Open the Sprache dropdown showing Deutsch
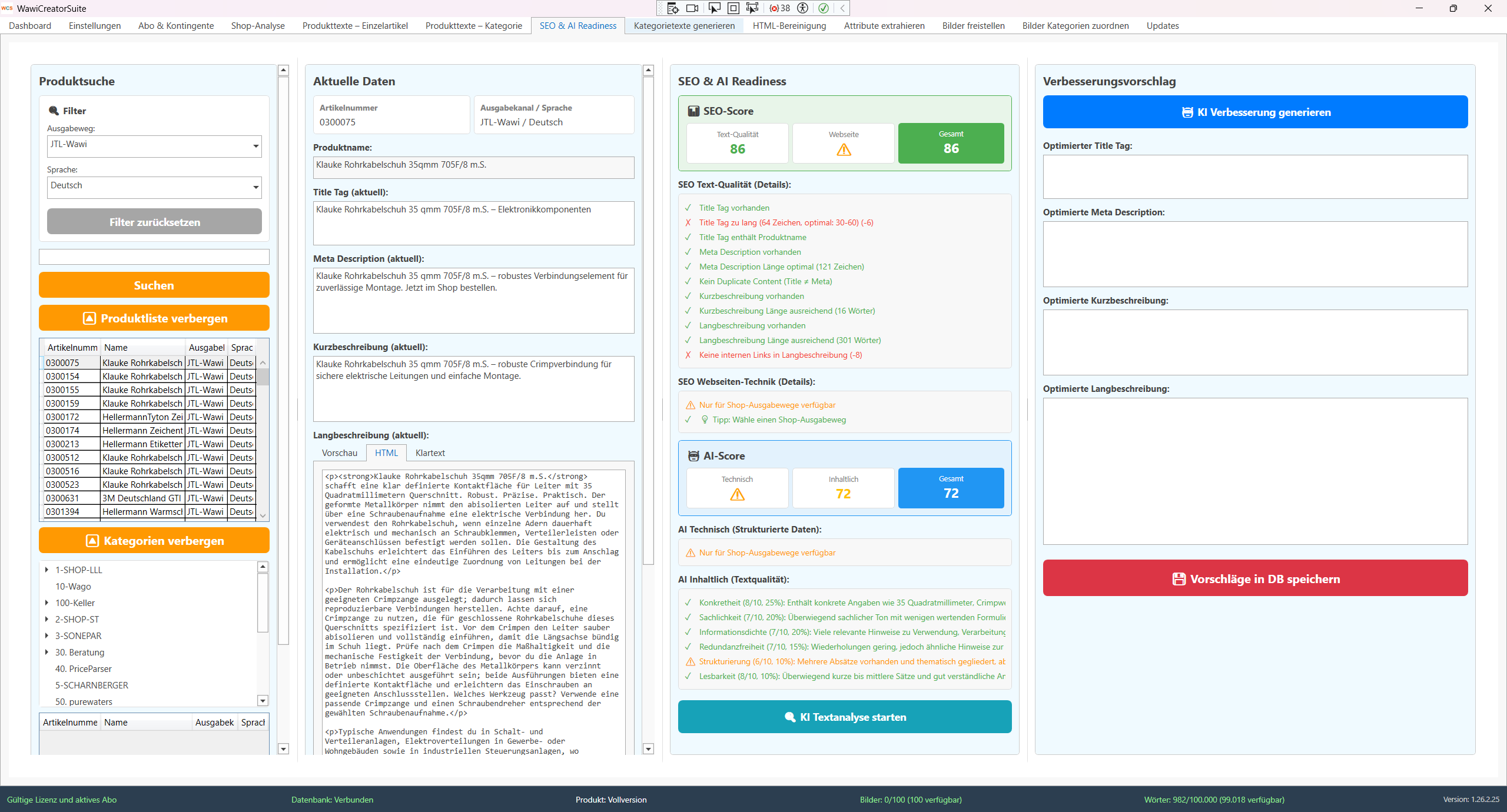Screen dimensions: 1507x812 click(154, 187)
